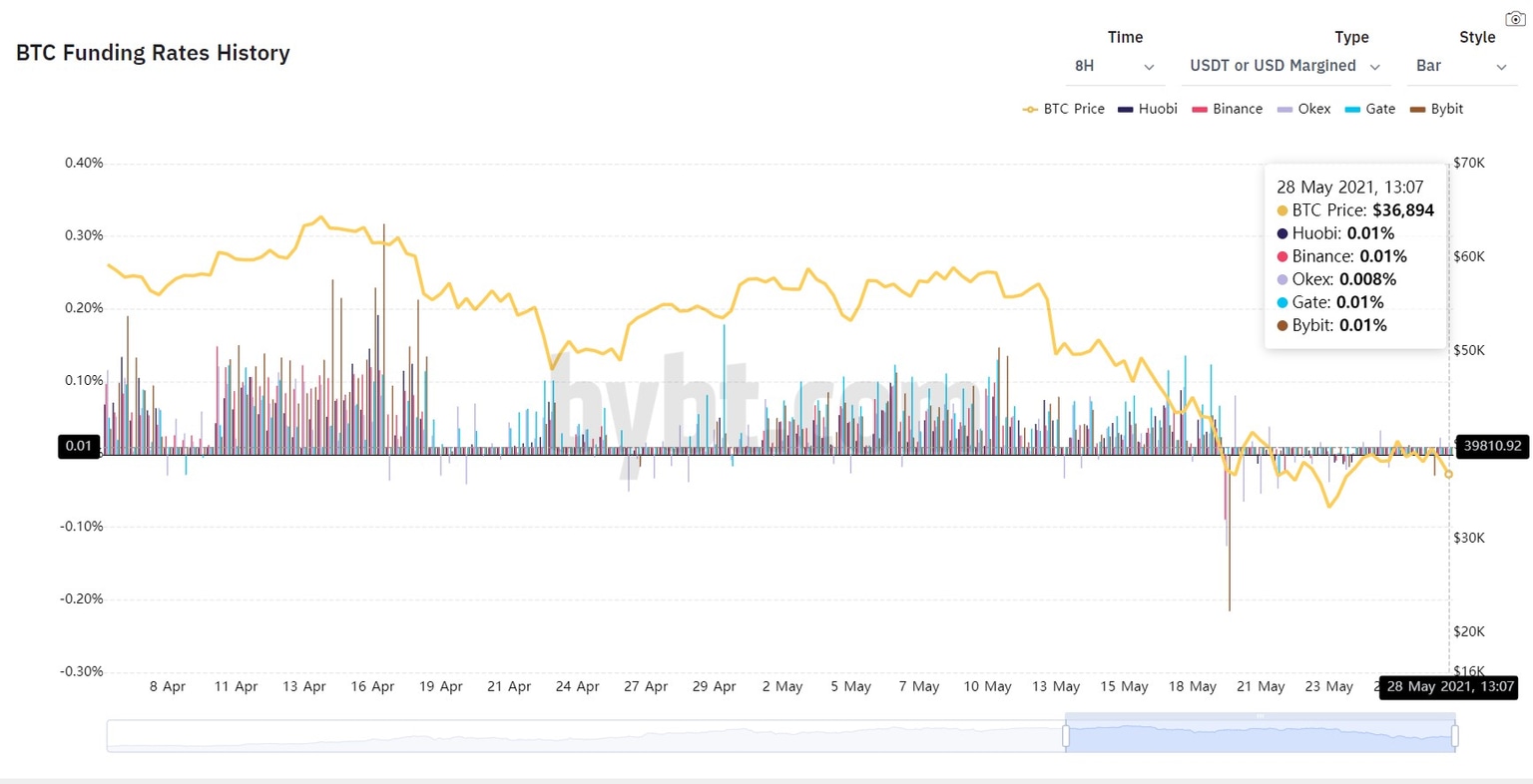The height and width of the screenshot is (784, 1533).
Task: Toggle the BTC Price series visibility
Action: 1063,109
